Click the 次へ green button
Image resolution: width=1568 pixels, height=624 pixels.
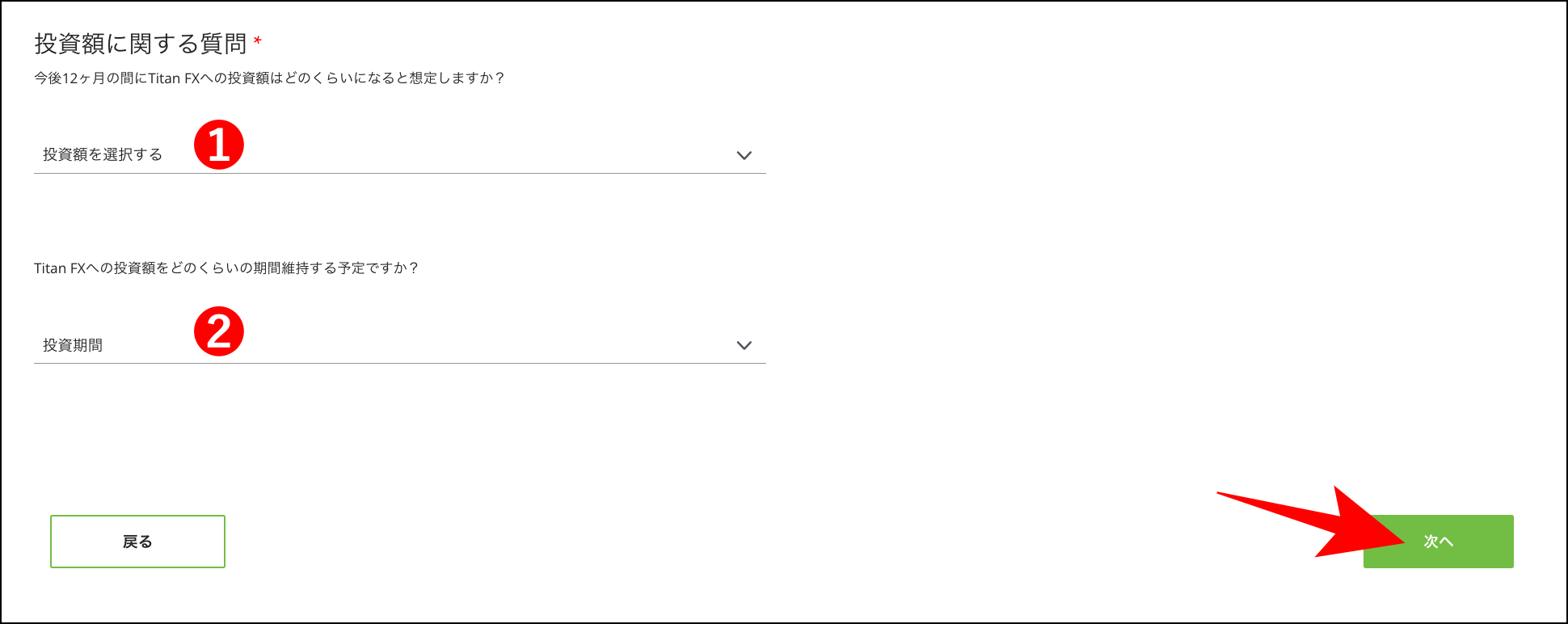coord(1438,541)
